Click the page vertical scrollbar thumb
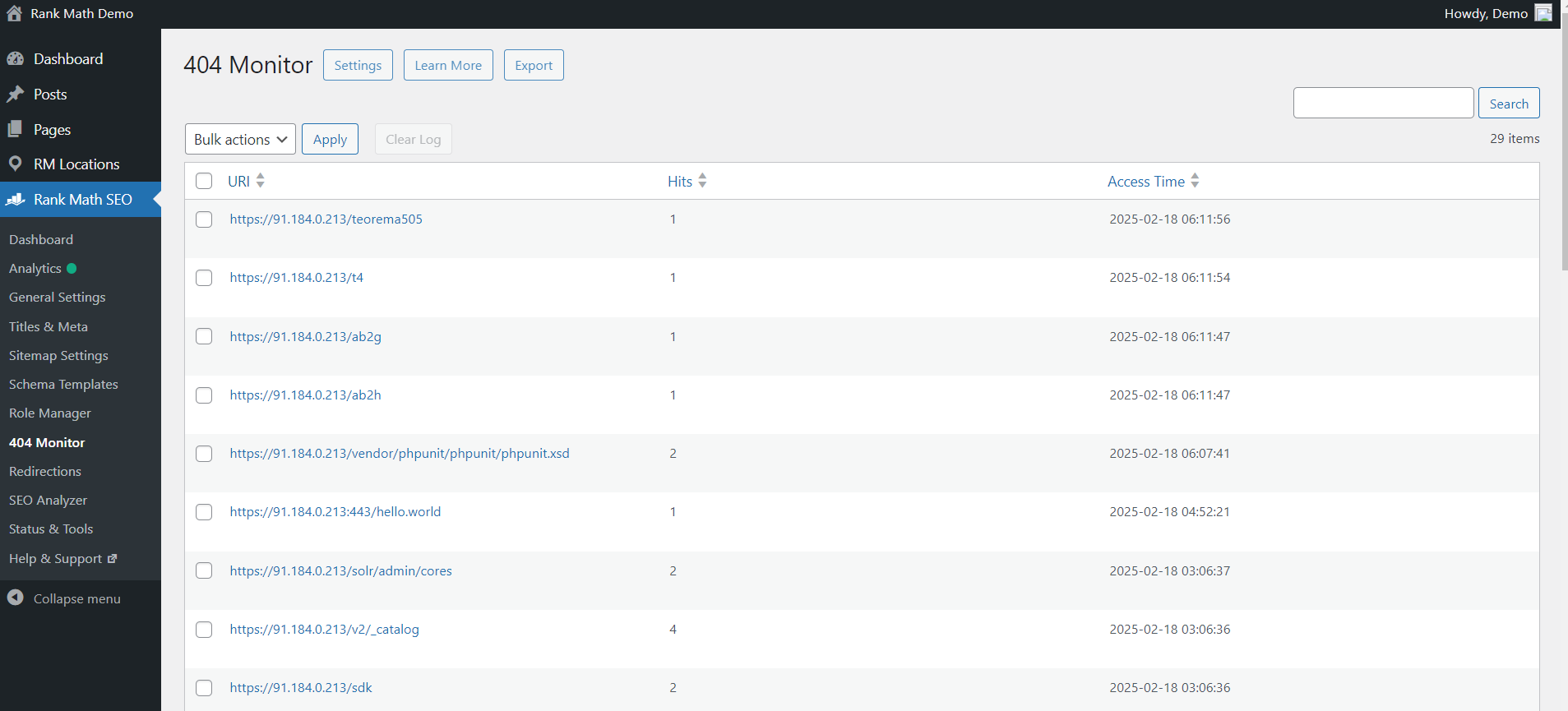Viewport: 1568px width, 711px height. click(1564, 148)
